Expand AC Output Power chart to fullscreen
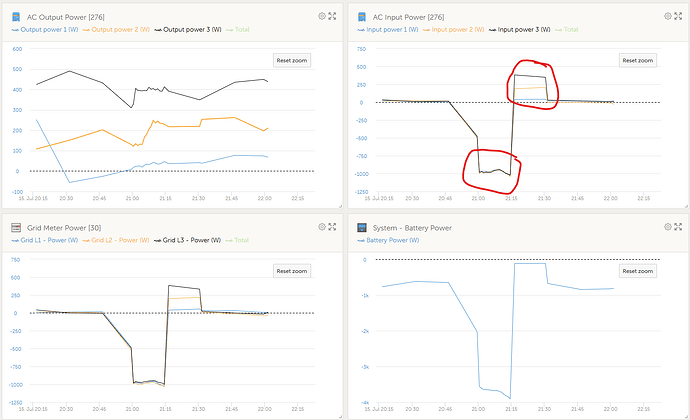 pos(335,16)
